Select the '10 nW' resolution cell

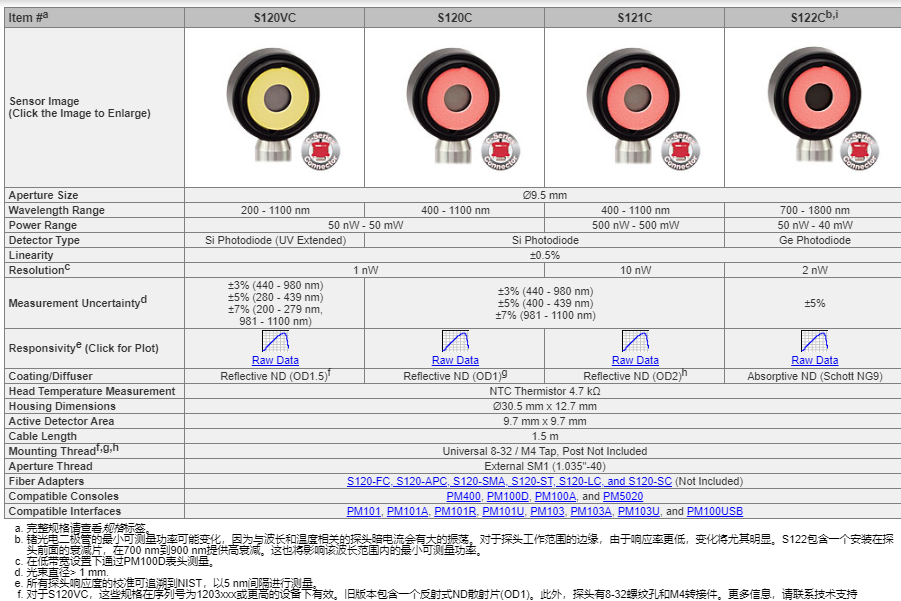(x=635, y=270)
